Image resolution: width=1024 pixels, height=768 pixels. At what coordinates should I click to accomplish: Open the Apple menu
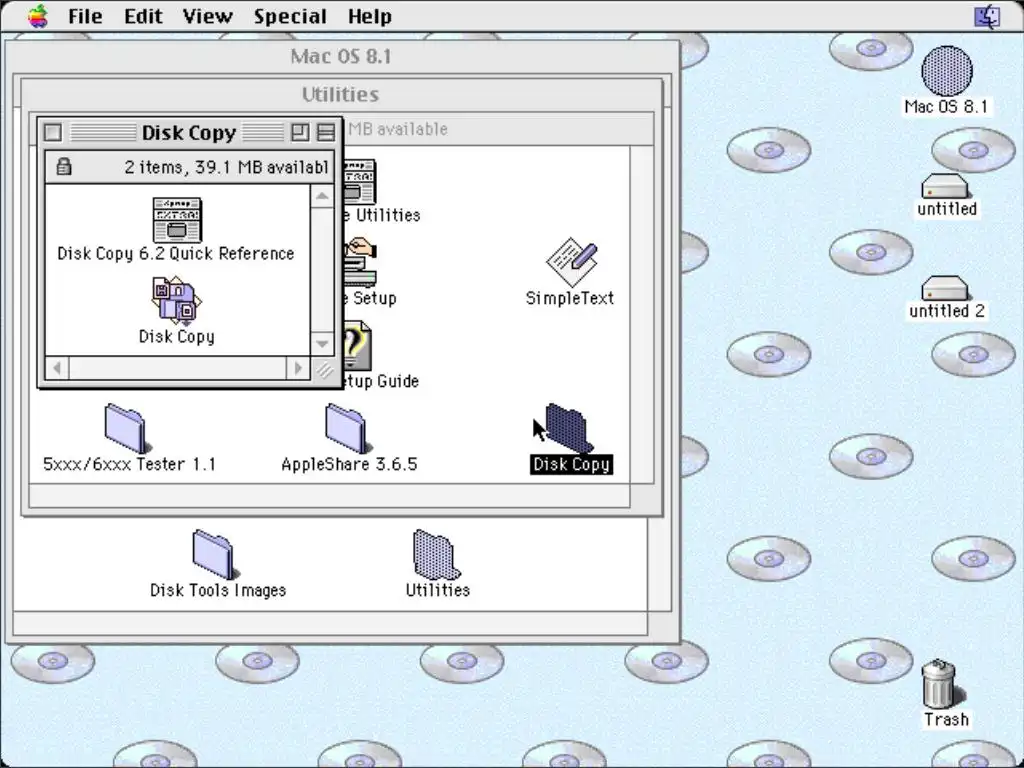(x=38, y=16)
